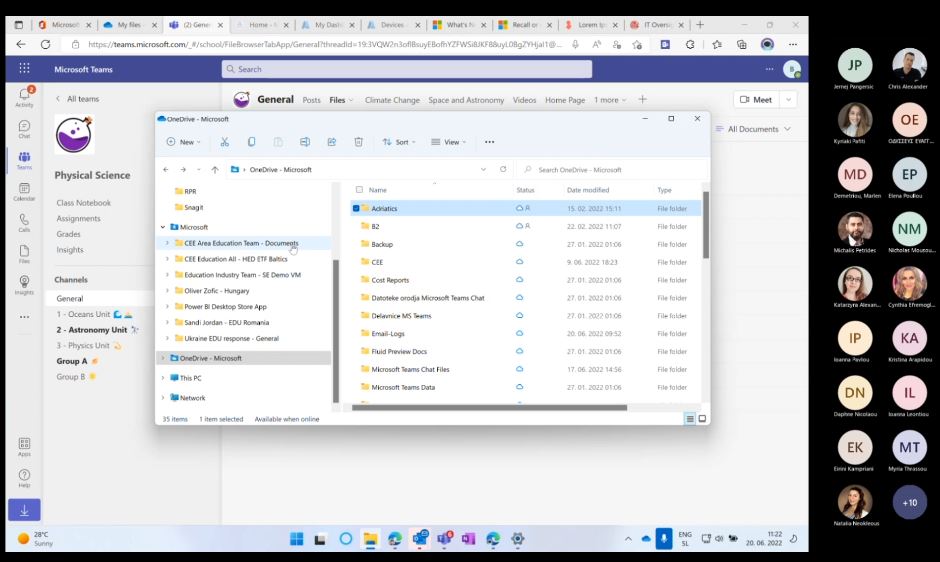Uncheck the checkbox beside Adriatics folder
The height and width of the screenshot is (562, 940).
(355, 208)
